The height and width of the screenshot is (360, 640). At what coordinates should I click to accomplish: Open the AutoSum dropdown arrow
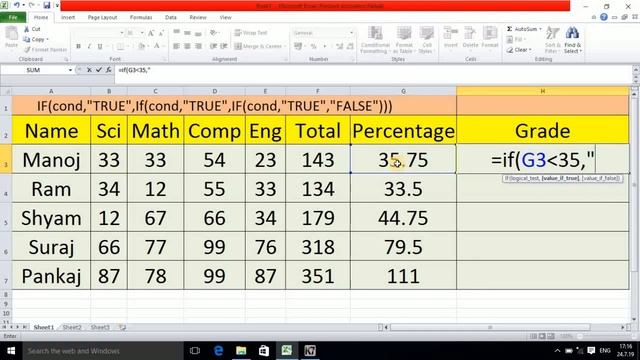pos(540,29)
